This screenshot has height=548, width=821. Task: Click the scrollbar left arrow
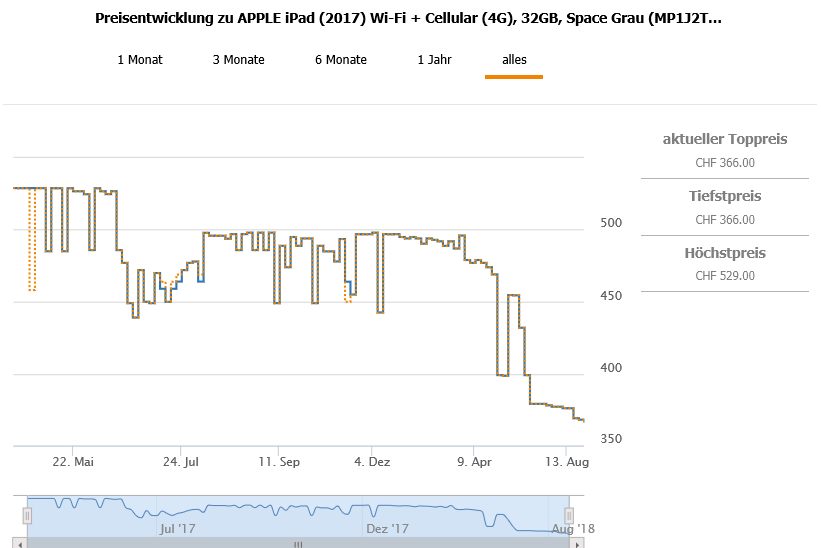pos(21,543)
